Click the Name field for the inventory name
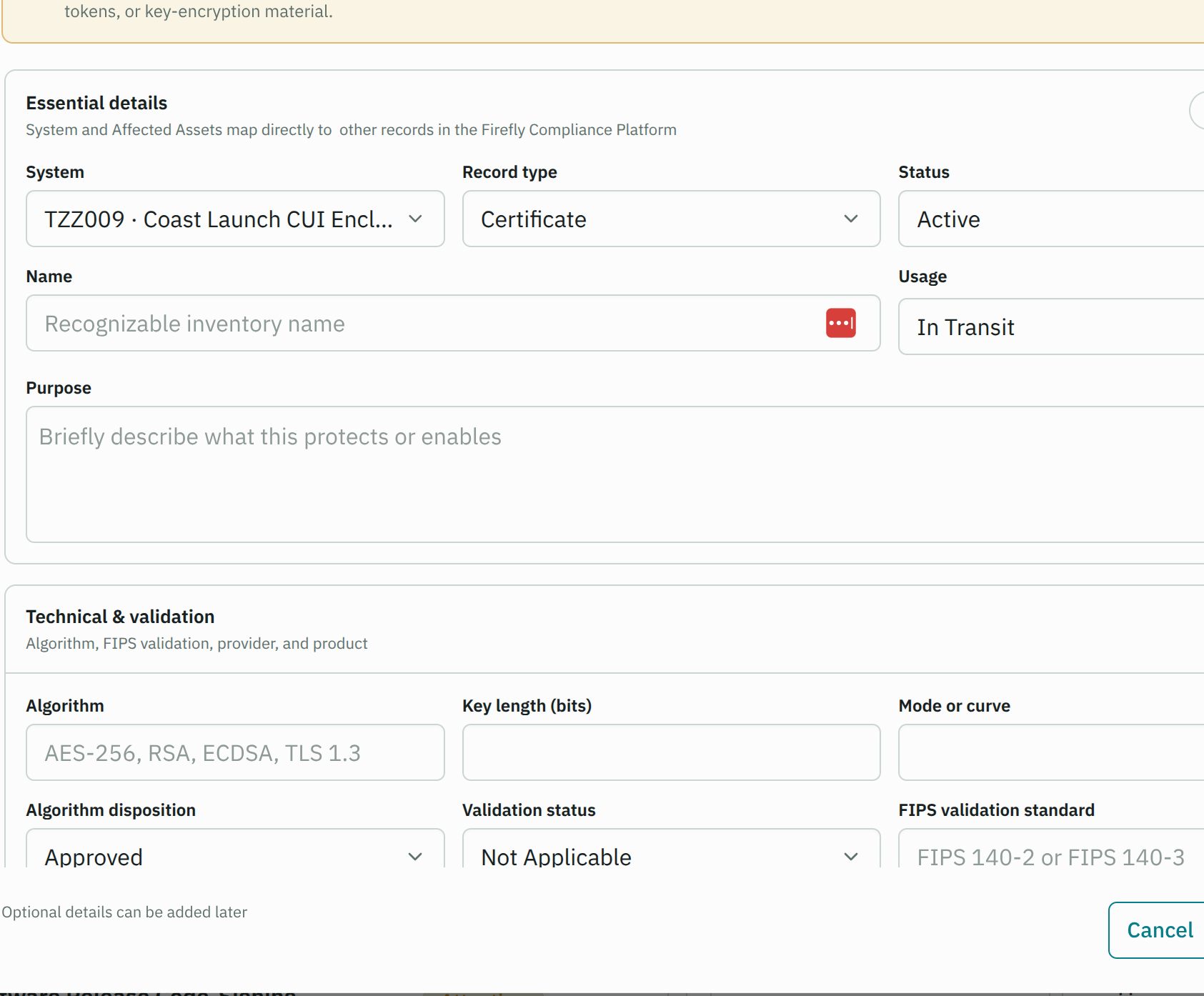1204x996 pixels. [x=453, y=323]
